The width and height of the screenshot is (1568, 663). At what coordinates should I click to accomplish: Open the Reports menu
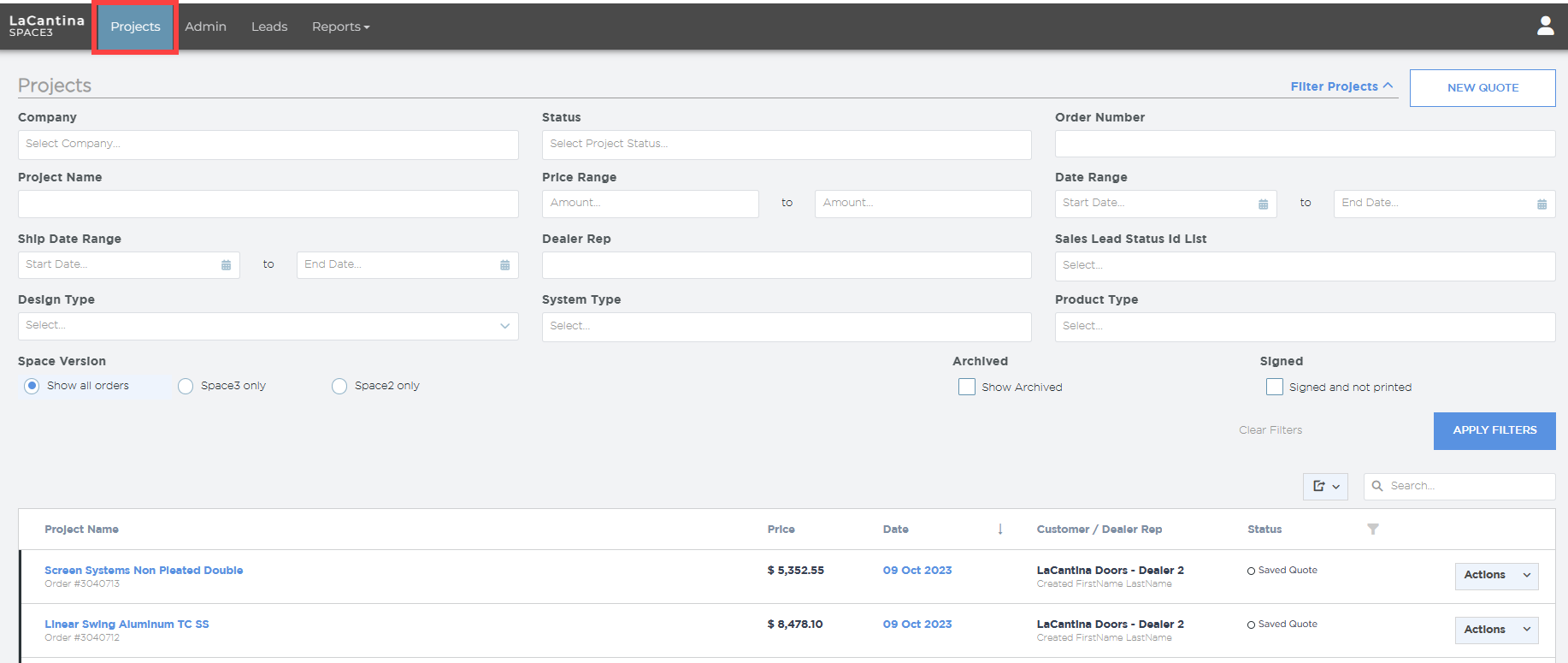(x=340, y=27)
